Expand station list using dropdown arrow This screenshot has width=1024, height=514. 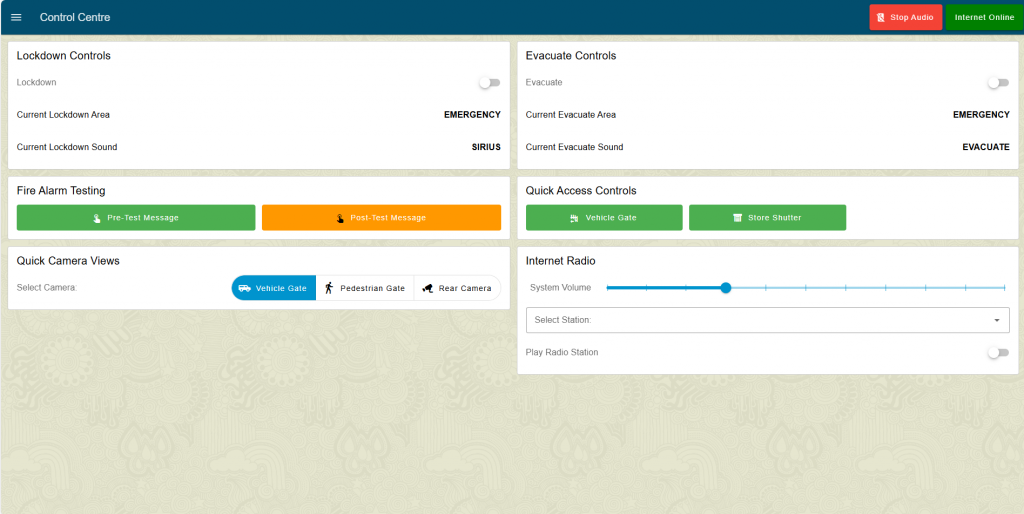click(x=997, y=320)
